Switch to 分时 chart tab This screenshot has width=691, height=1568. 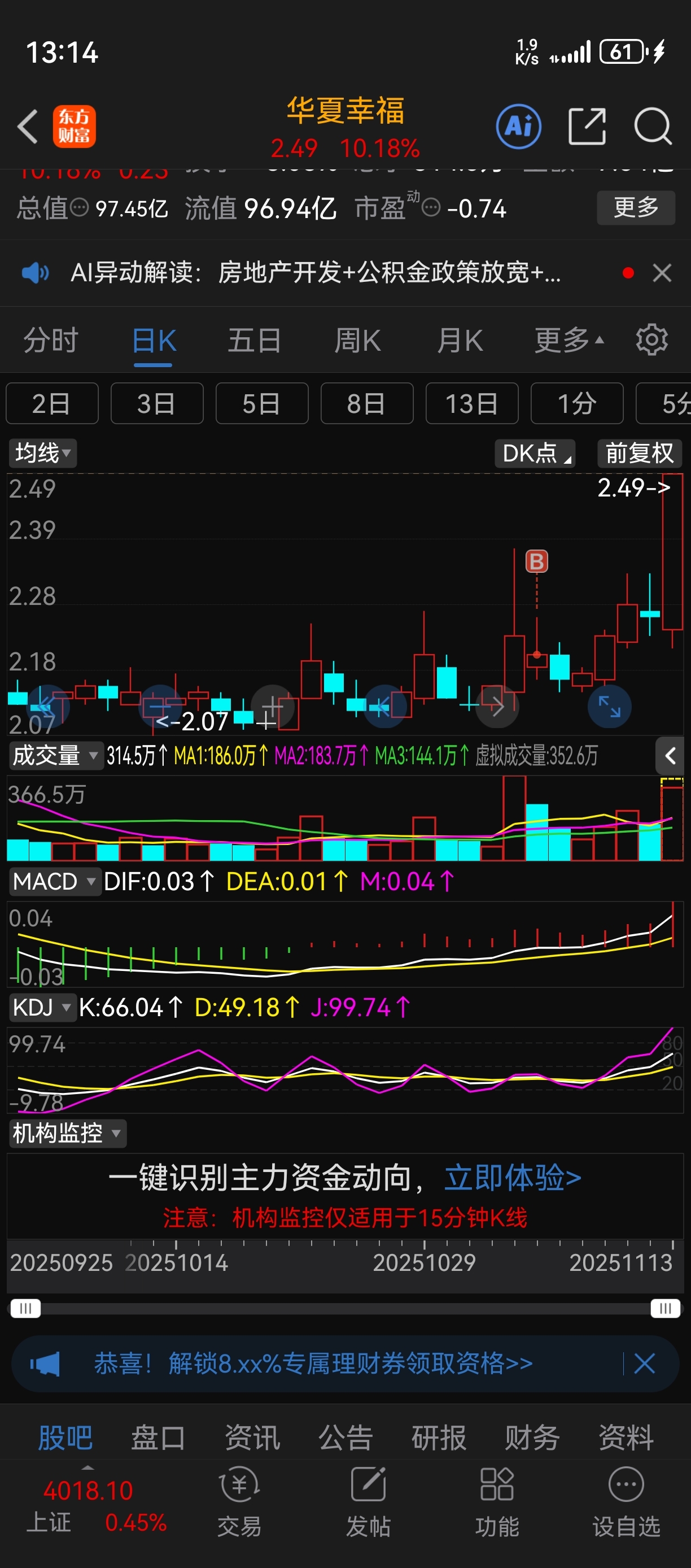tap(51, 339)
